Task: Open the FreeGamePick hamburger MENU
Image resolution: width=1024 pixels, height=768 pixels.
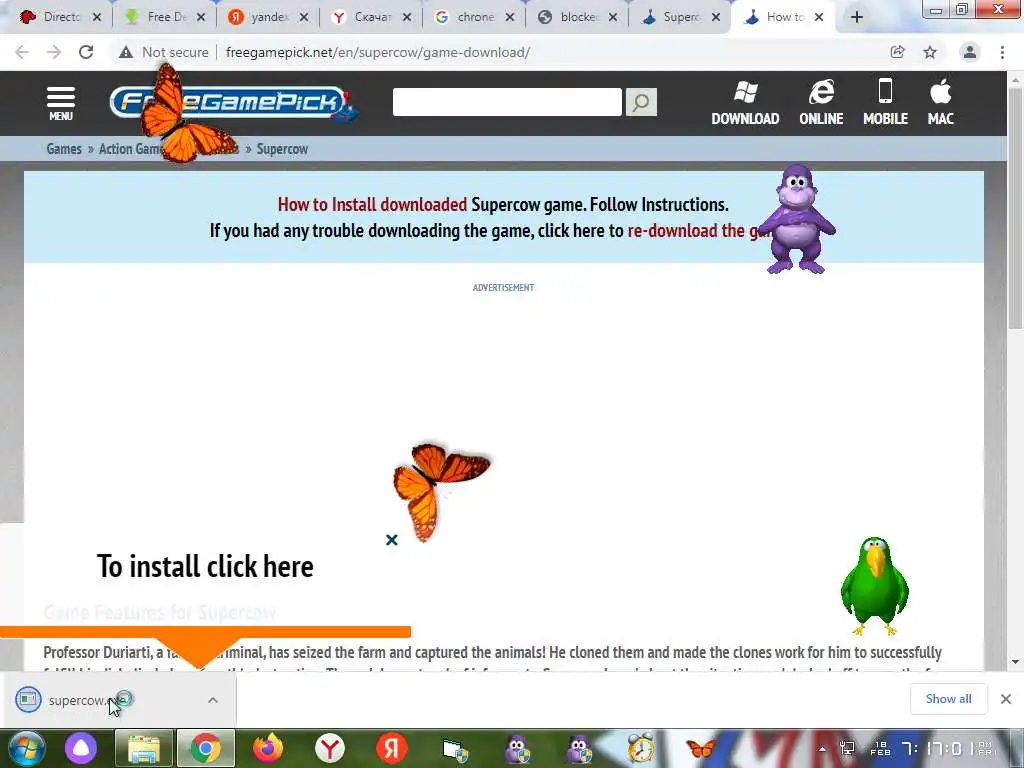Action: [x=61, y=103]
